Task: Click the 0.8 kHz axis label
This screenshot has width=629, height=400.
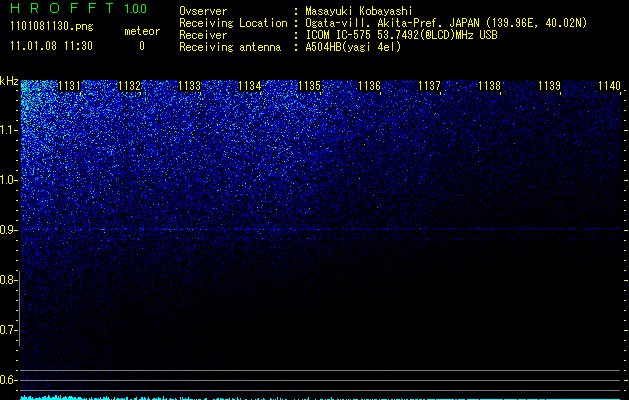Action: pos(8,280)
